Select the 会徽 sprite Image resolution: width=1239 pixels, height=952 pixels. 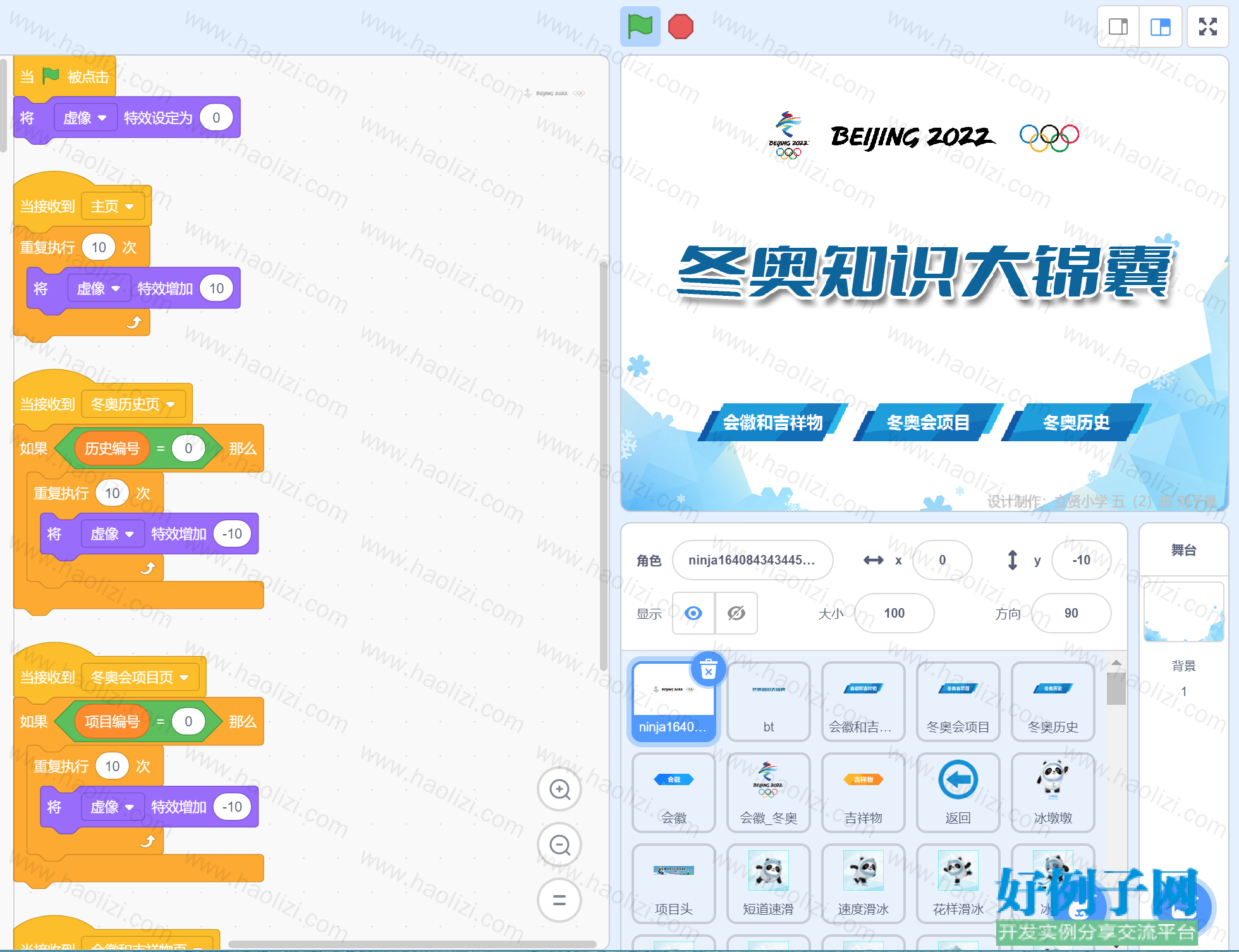(674, 793)
